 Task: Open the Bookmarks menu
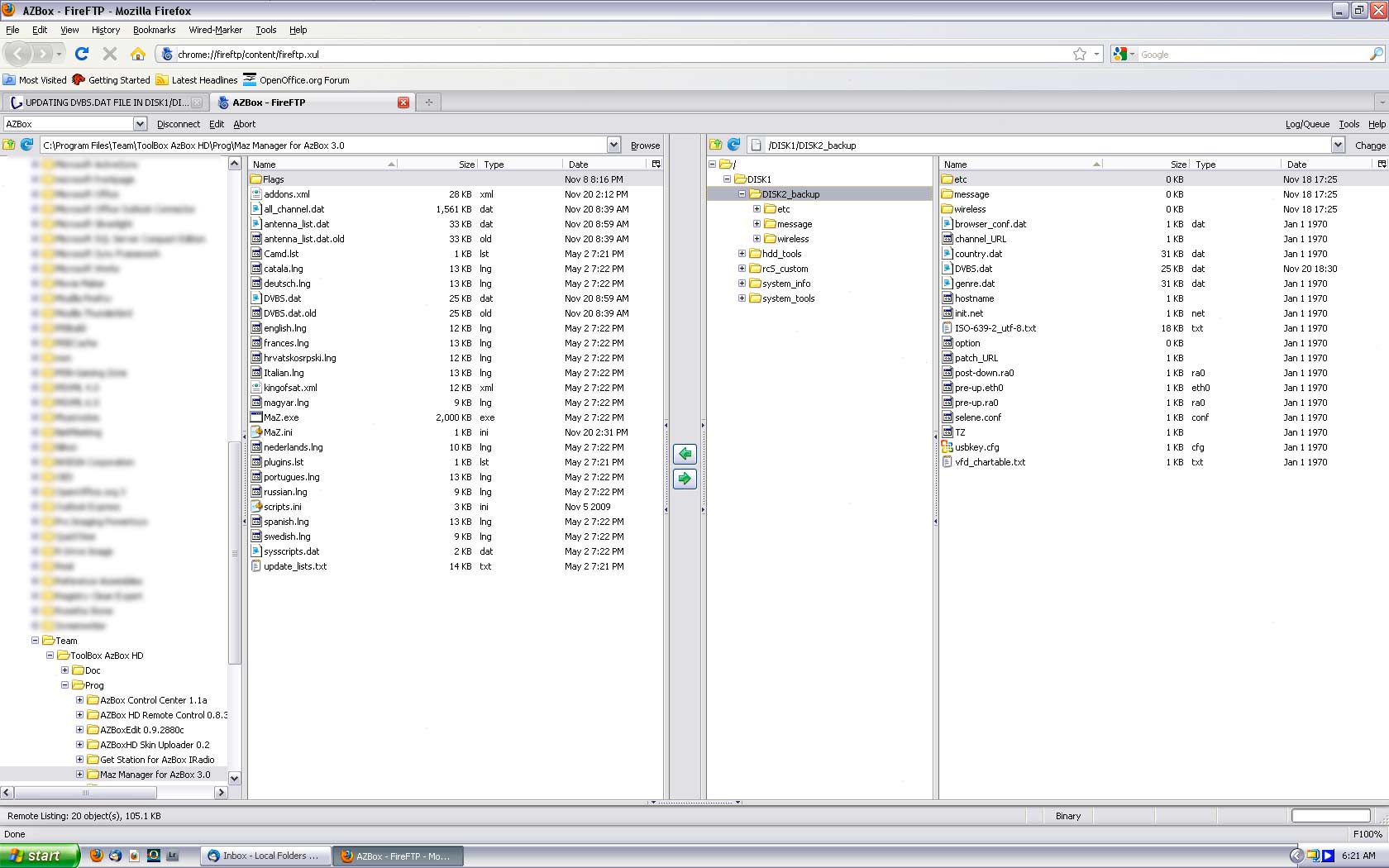[154, 30]
